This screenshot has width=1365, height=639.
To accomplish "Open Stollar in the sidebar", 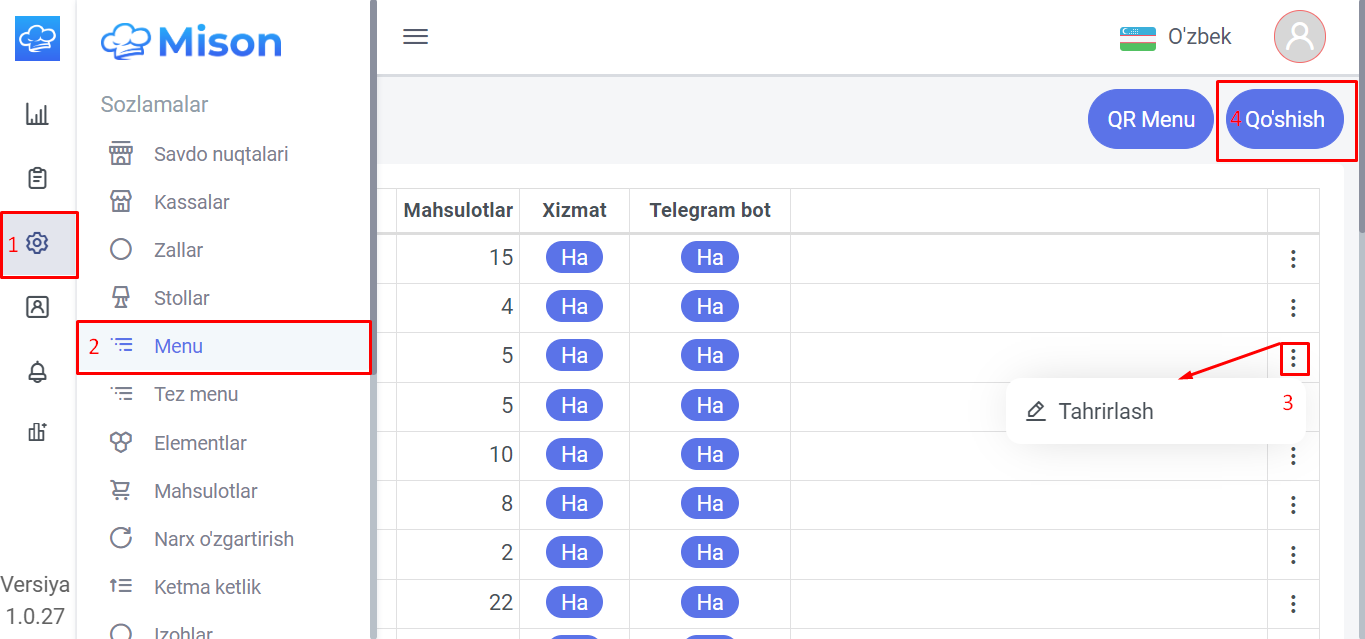I will click(x=224, y=298).
